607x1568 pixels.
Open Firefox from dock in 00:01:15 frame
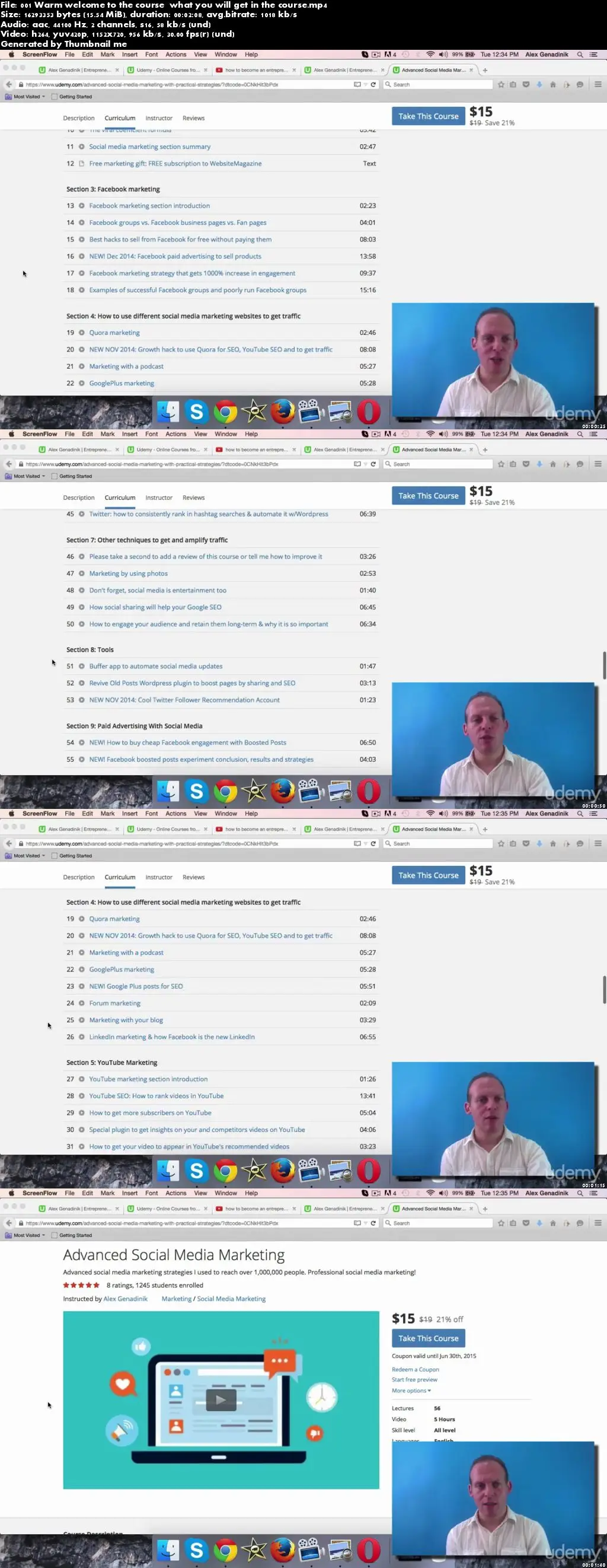[282, 1171]
